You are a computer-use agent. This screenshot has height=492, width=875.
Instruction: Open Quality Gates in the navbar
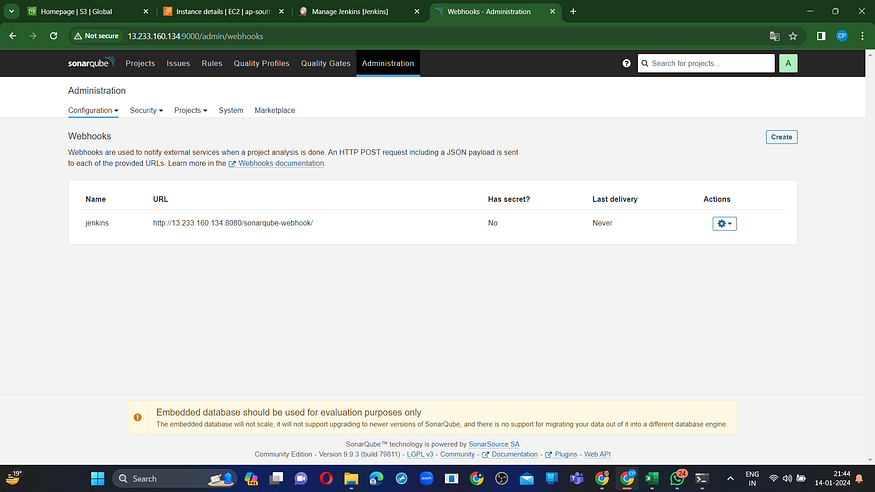tap(325, 64)
